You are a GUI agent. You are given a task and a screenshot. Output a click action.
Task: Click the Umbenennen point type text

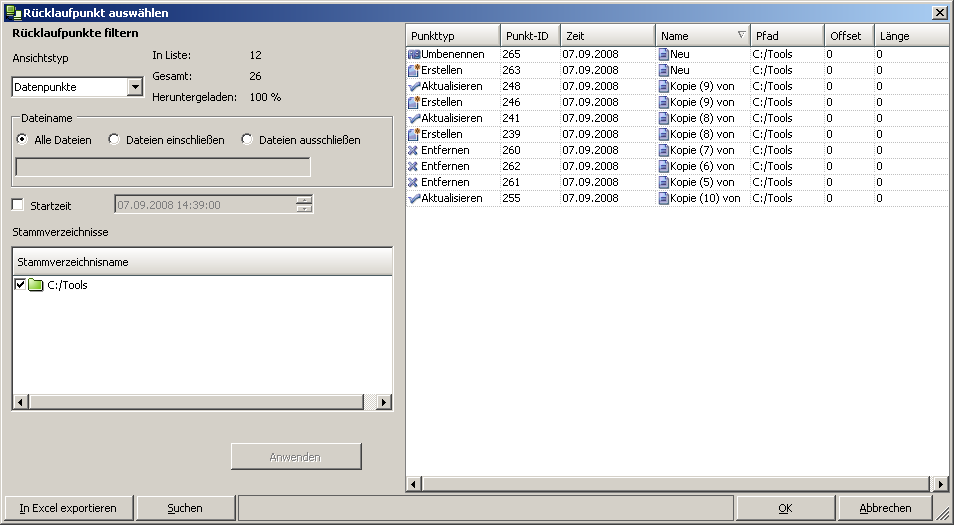[453, 54]
